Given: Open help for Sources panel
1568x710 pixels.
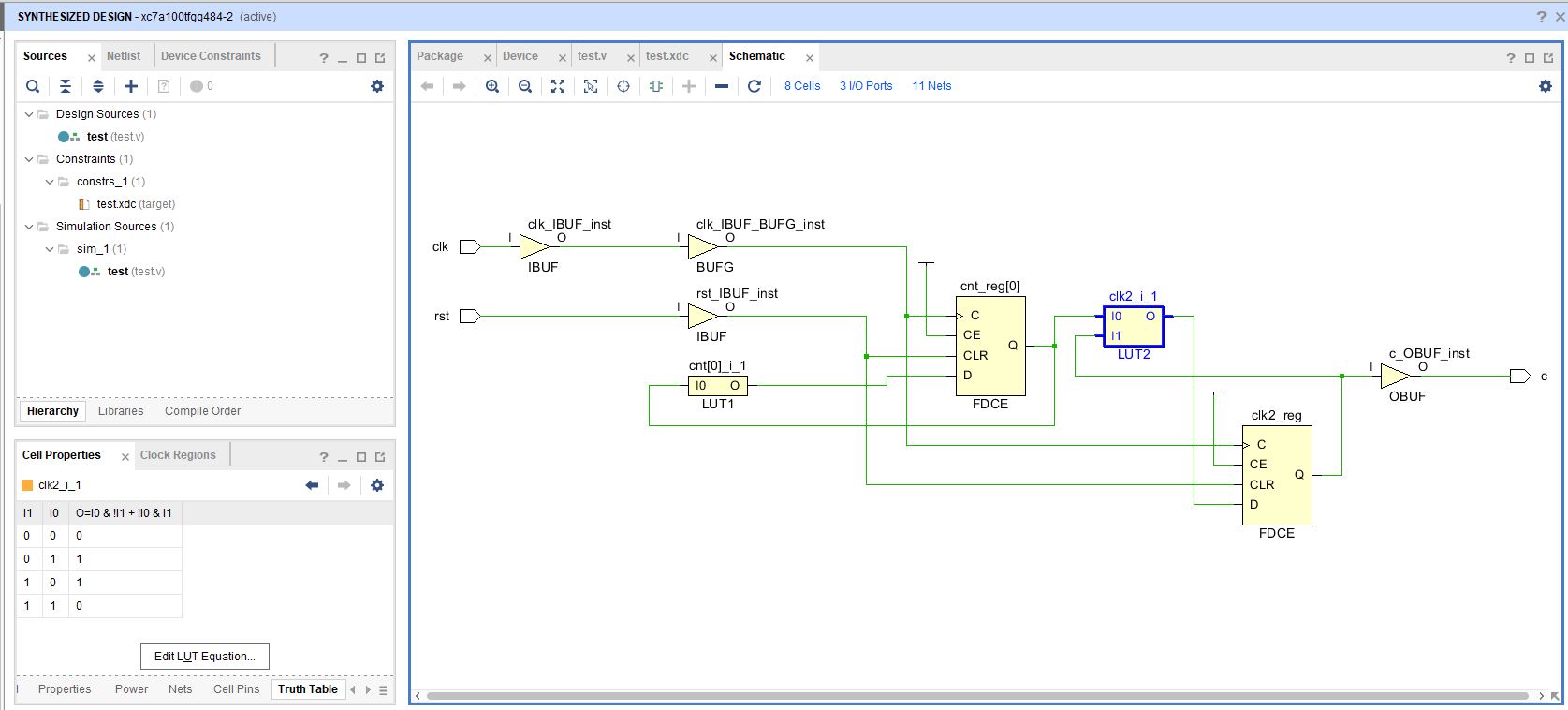Looking at the screenshot, I should [x=324, y=58].
